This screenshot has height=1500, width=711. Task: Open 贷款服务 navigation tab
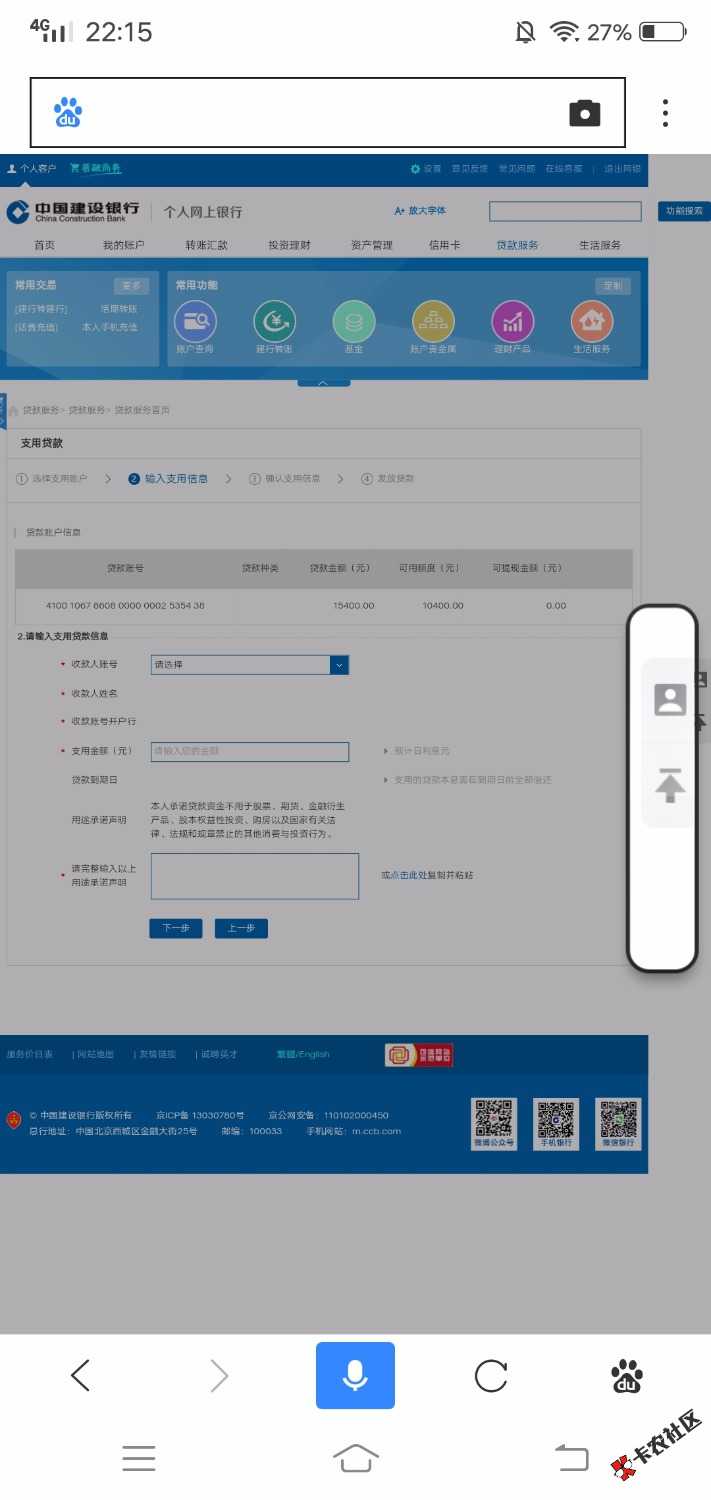tap(517, 245)
